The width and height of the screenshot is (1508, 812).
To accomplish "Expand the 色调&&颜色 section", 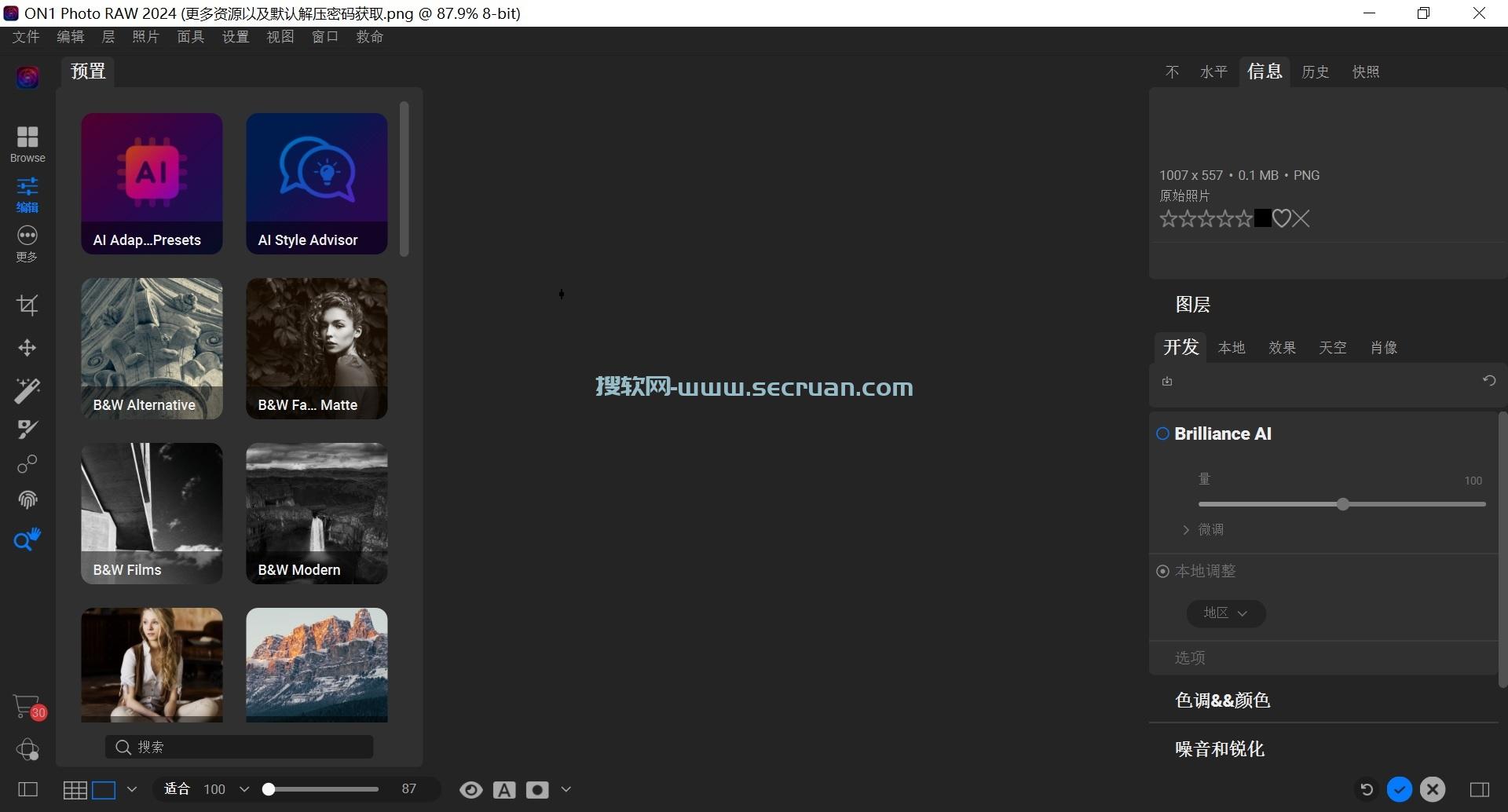I will [1223, 700].
